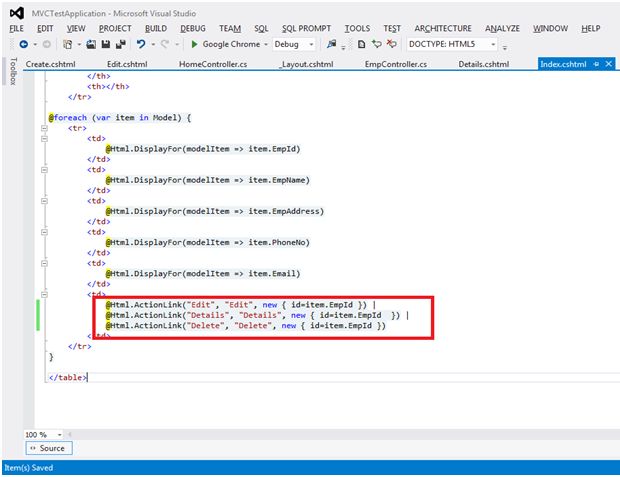
Task: Open the Redo history dropdown arrow
Action: 177,44
